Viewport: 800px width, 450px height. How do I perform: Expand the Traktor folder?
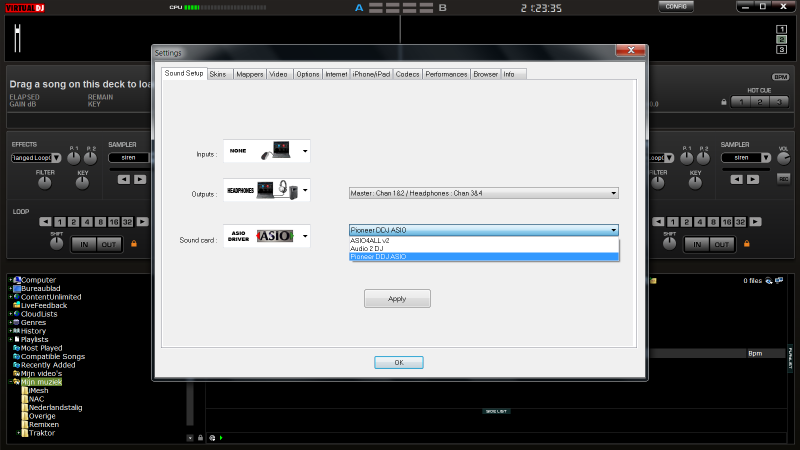[19, 433]
